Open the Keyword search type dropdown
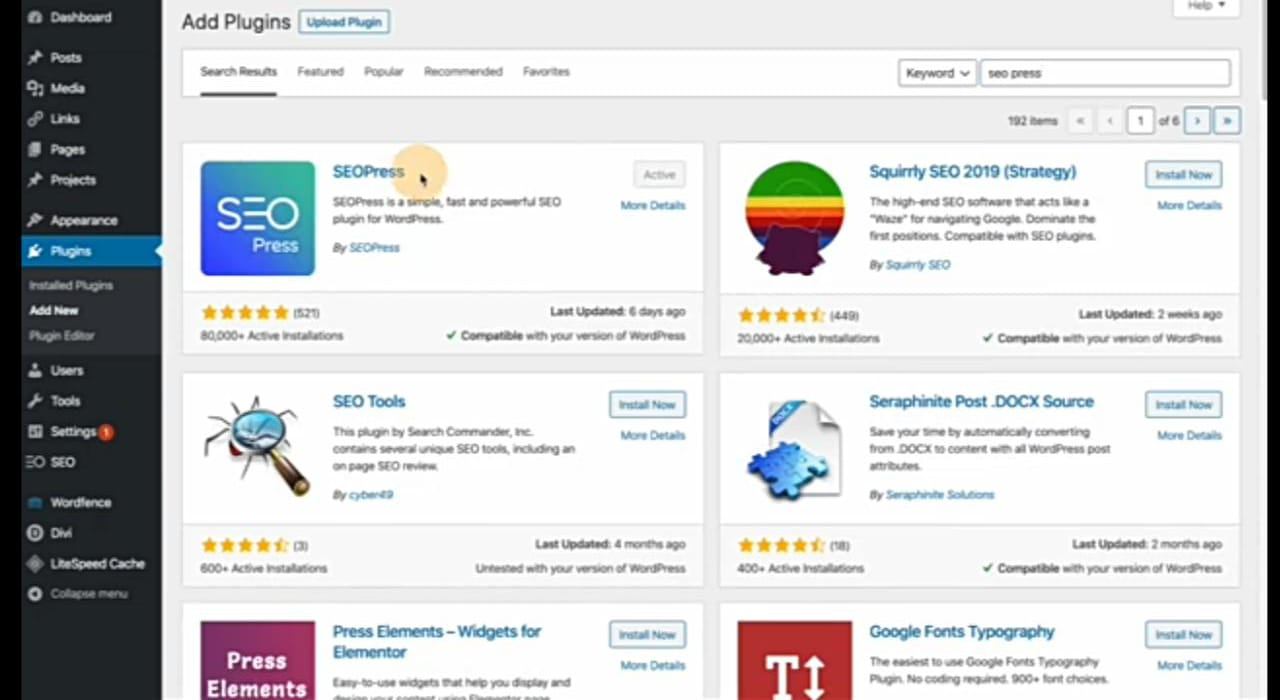Image resolution: width=1280 pixels, height=700 pixels. (937, 73)
